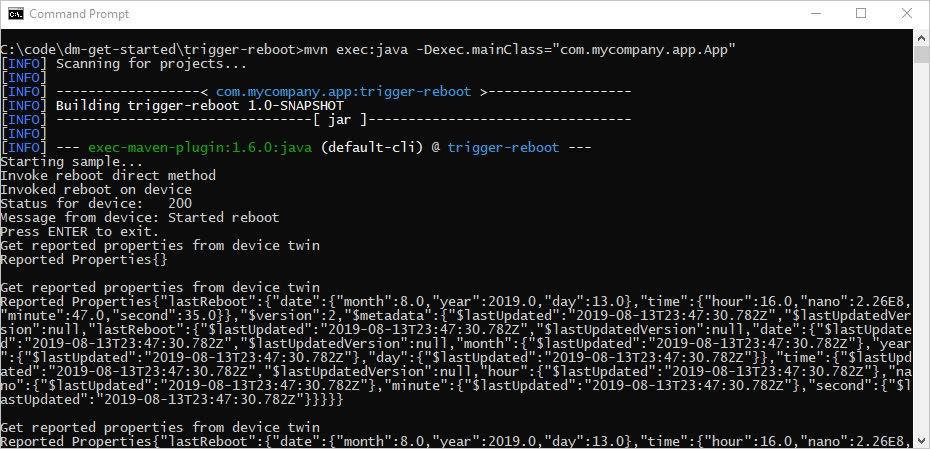The image size is (930, 449).
Task: Click the 'Status for device: 200' line
Action: tap(96, 203)
